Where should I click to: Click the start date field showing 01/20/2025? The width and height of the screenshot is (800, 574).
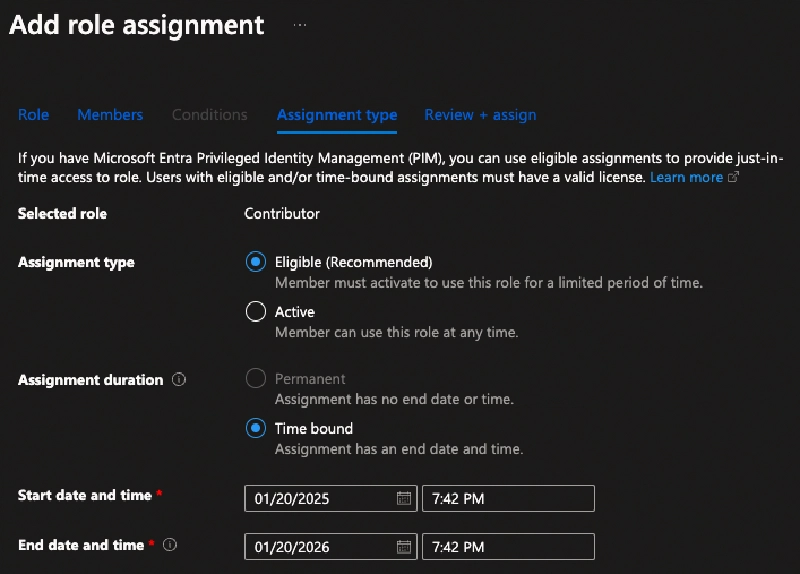click(320, 498)
